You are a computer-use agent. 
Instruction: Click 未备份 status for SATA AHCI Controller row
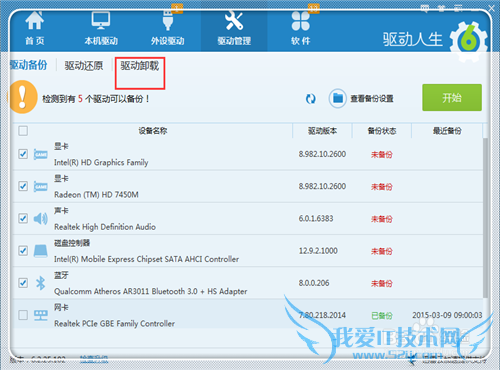tap(382, 251)
